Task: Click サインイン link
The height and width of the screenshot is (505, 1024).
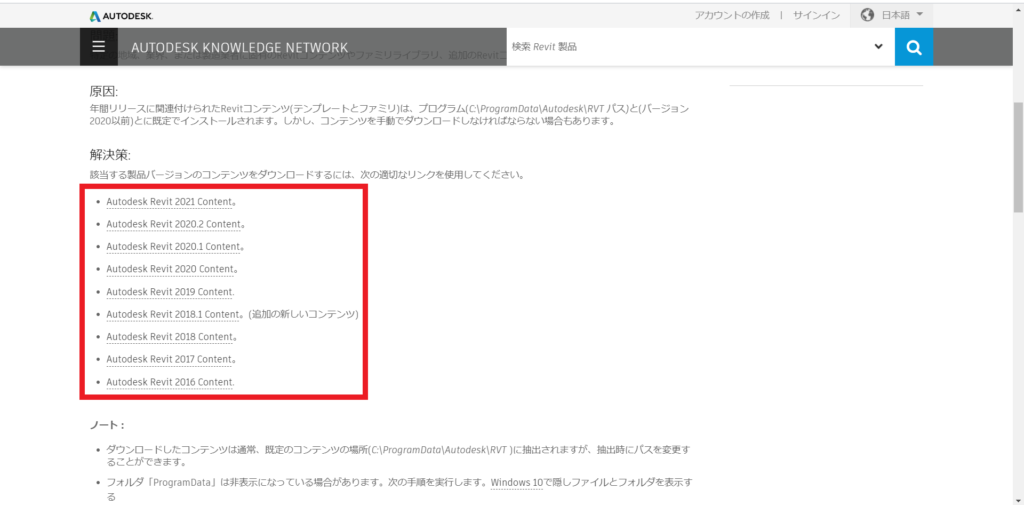Action: point(816,15)
